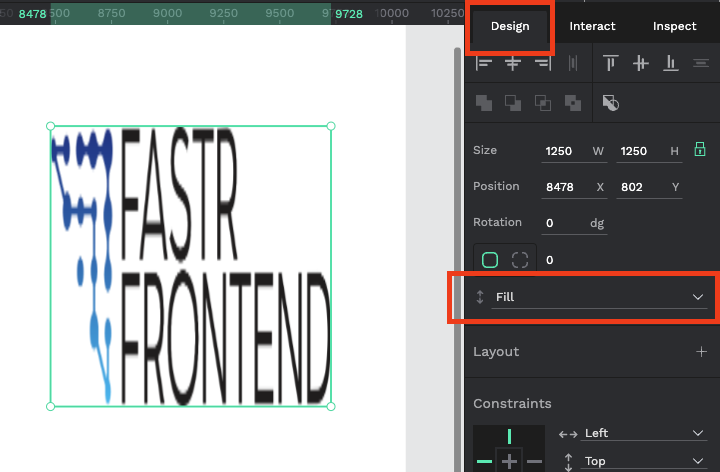720x472 pixels.
Task: Edit the corner radius value
Action: [x=550, y=260]
